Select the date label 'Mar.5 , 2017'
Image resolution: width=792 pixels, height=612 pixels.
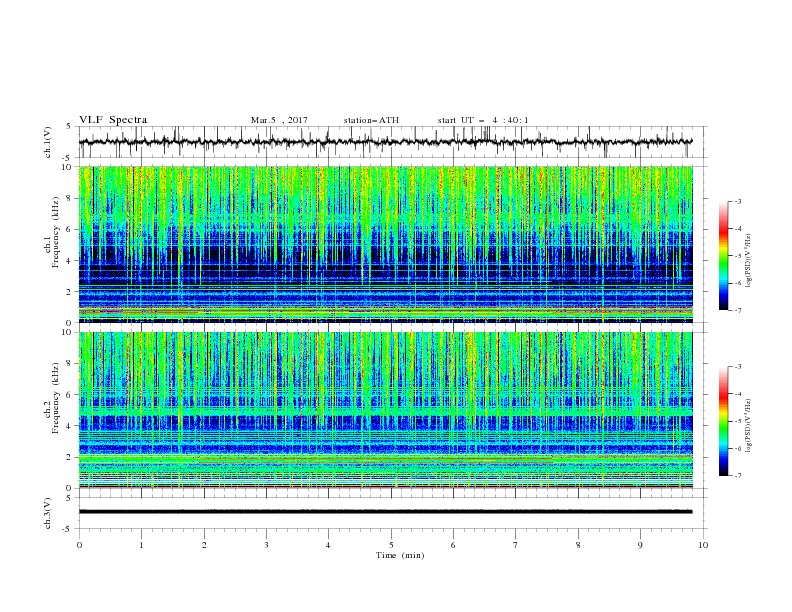279,120
